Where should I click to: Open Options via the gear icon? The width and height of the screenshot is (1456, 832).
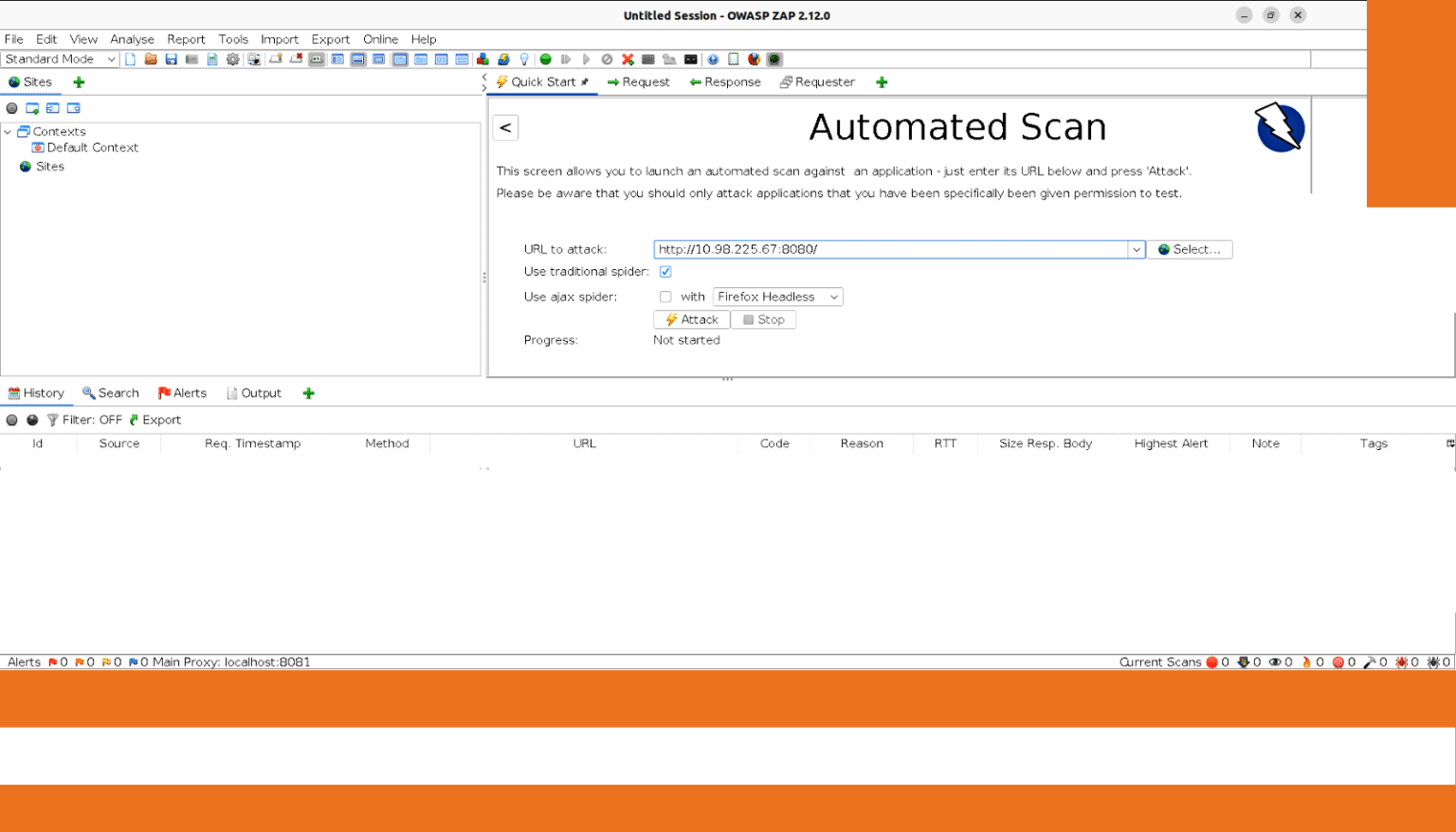233,59
